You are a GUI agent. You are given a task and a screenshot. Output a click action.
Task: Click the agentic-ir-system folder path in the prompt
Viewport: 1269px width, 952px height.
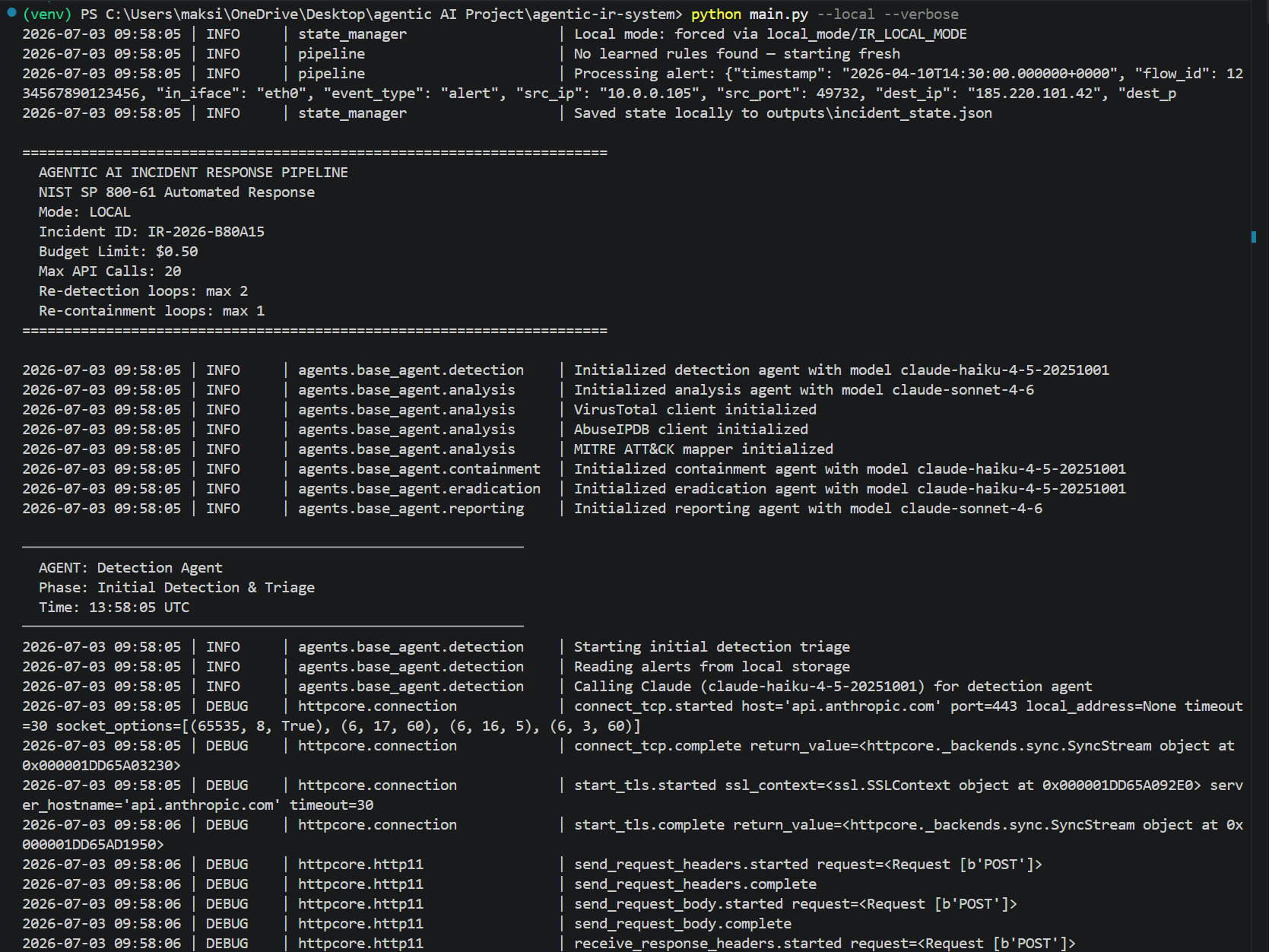(603, 14)
